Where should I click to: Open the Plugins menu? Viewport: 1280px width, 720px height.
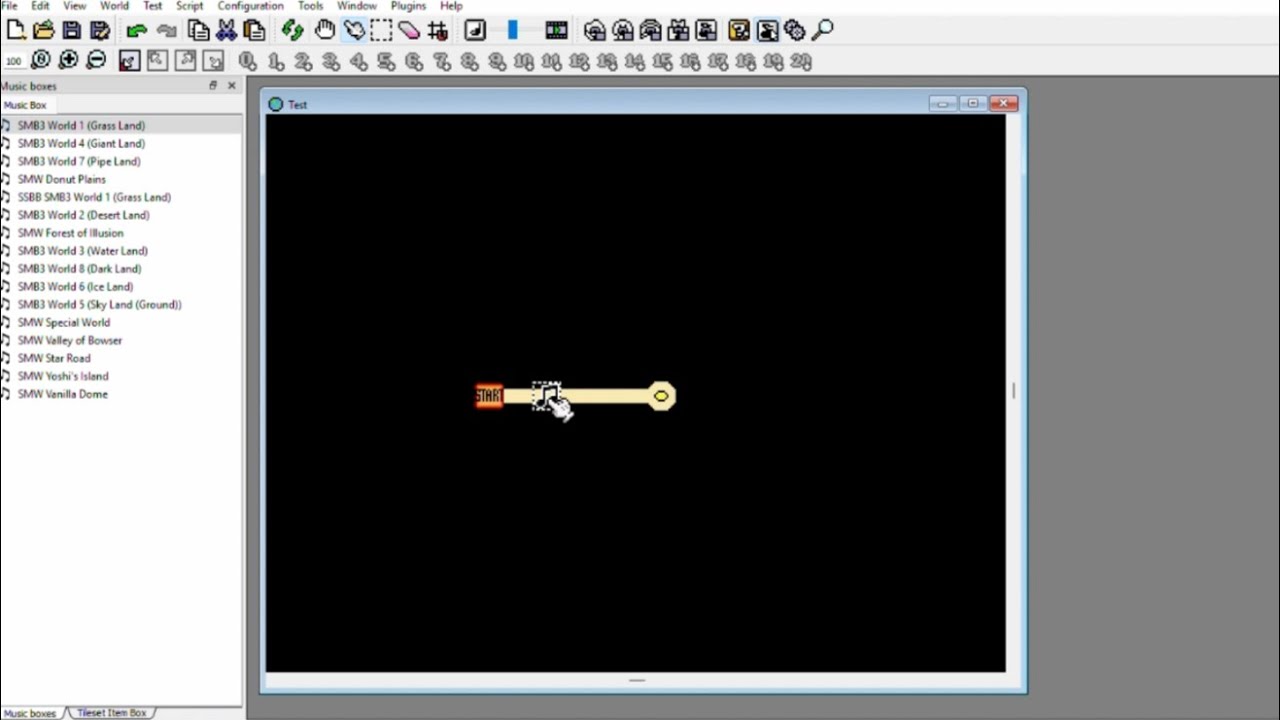click(408, 6)
